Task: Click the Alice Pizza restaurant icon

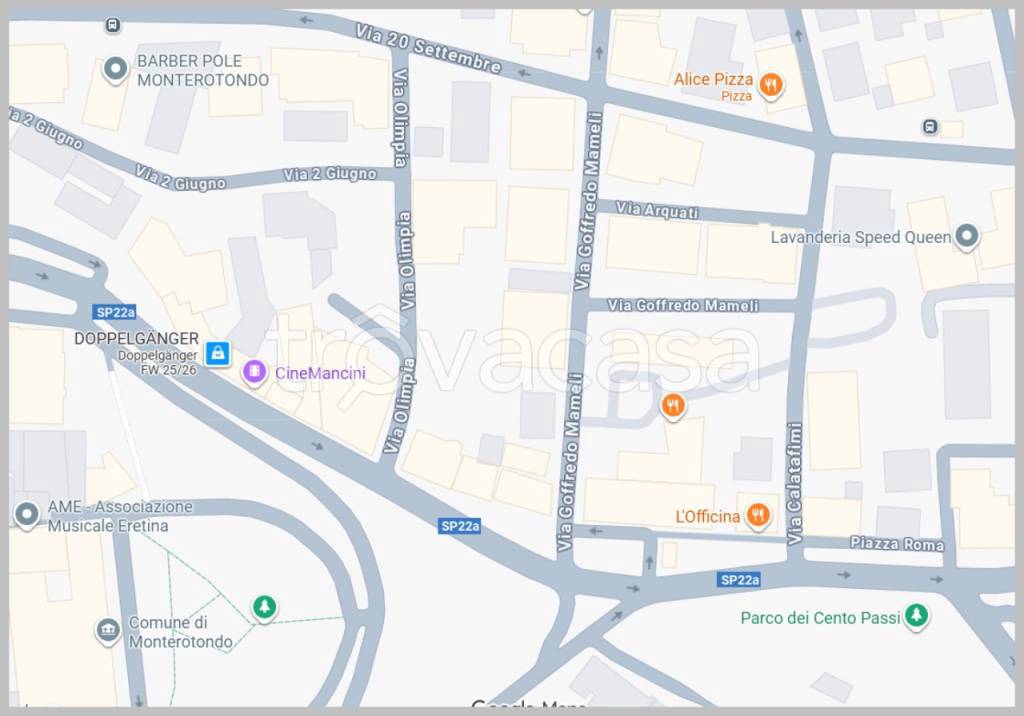Action: point(771,84)
